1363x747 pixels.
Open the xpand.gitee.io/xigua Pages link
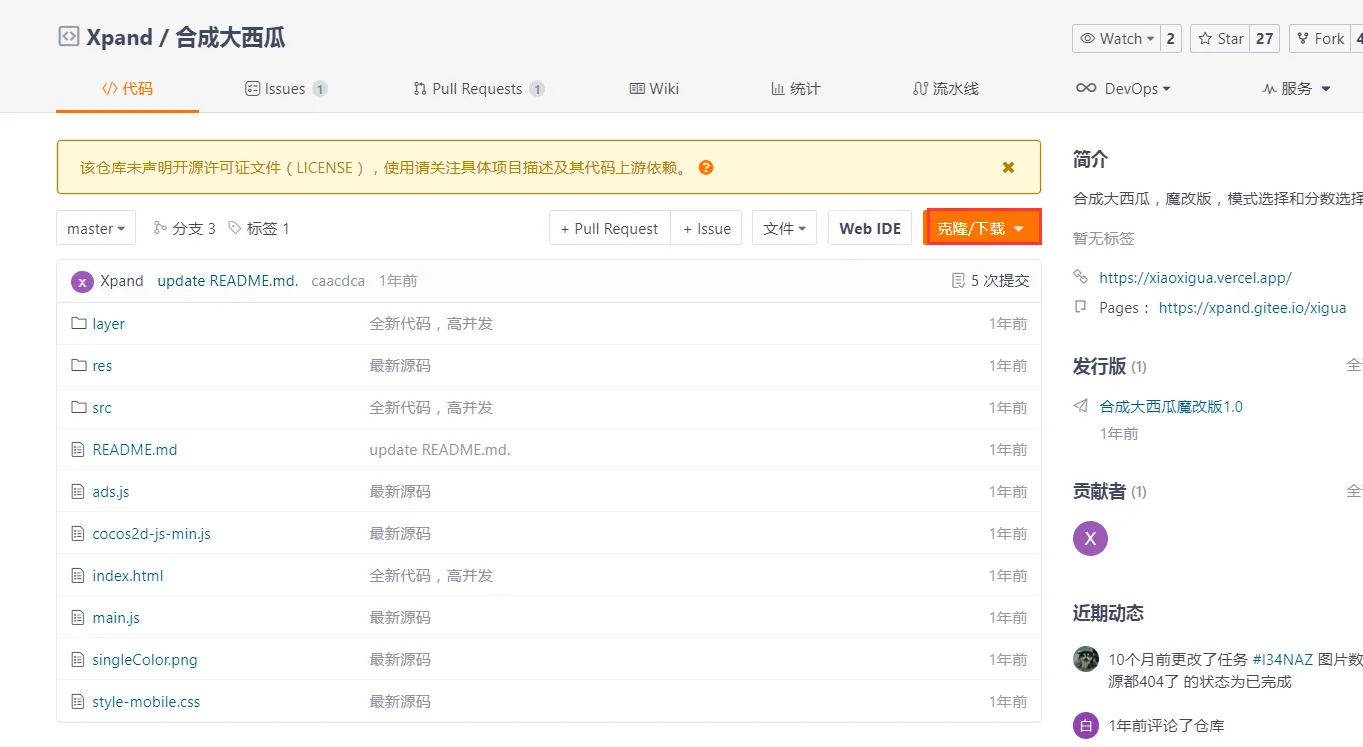click(x=1252, y=308)
